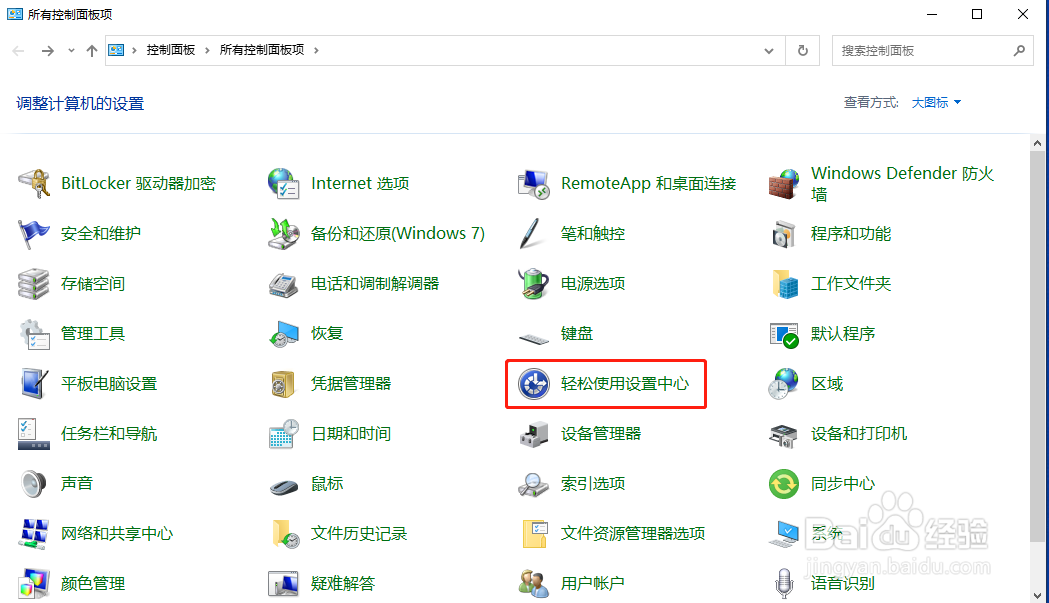Click the 疑难解答 icon
Viewport: 1049px width, 603px height.
pos(284,584)
